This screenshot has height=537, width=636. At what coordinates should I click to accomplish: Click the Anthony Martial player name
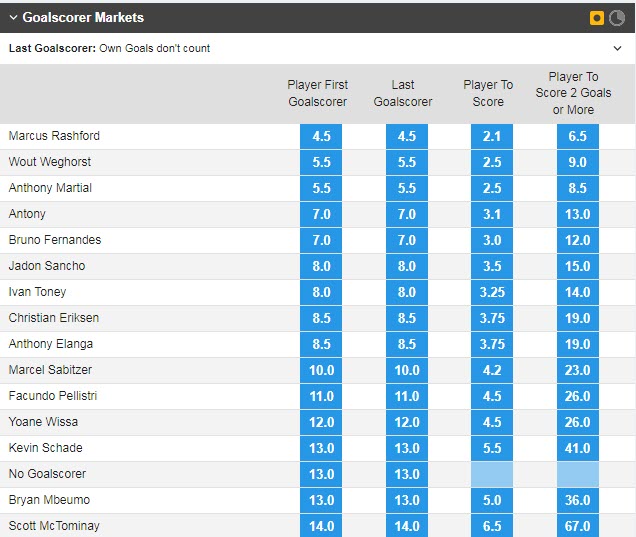pos(50,188)
